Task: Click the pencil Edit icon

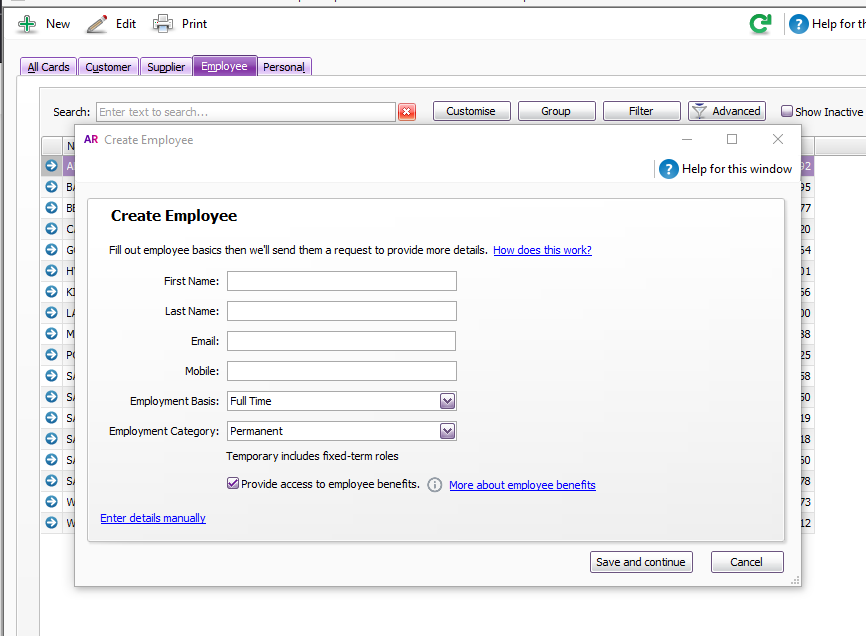Action: tap(97, 24)
